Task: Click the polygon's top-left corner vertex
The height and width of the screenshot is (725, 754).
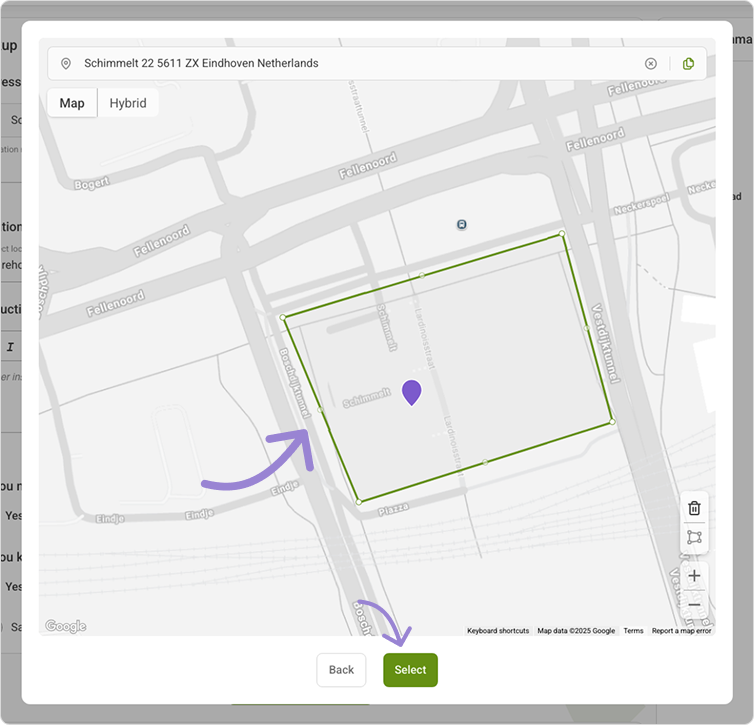Action: tap(283, 317)
